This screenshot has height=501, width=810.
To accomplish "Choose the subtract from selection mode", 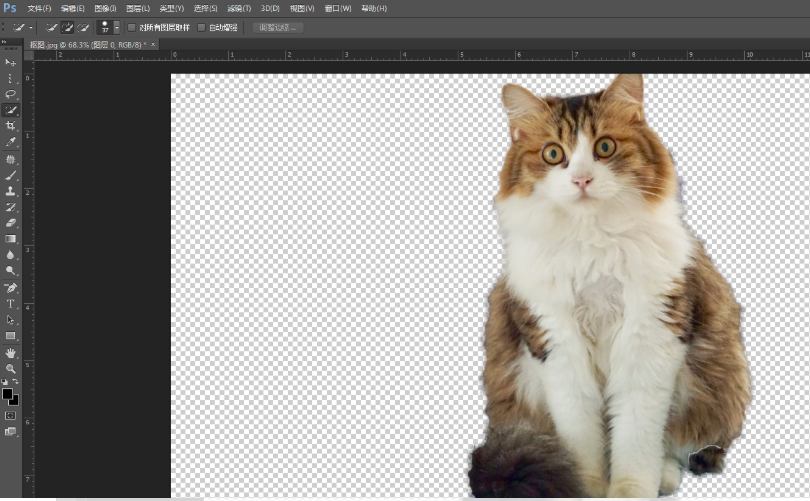I will tap(84, 27).
